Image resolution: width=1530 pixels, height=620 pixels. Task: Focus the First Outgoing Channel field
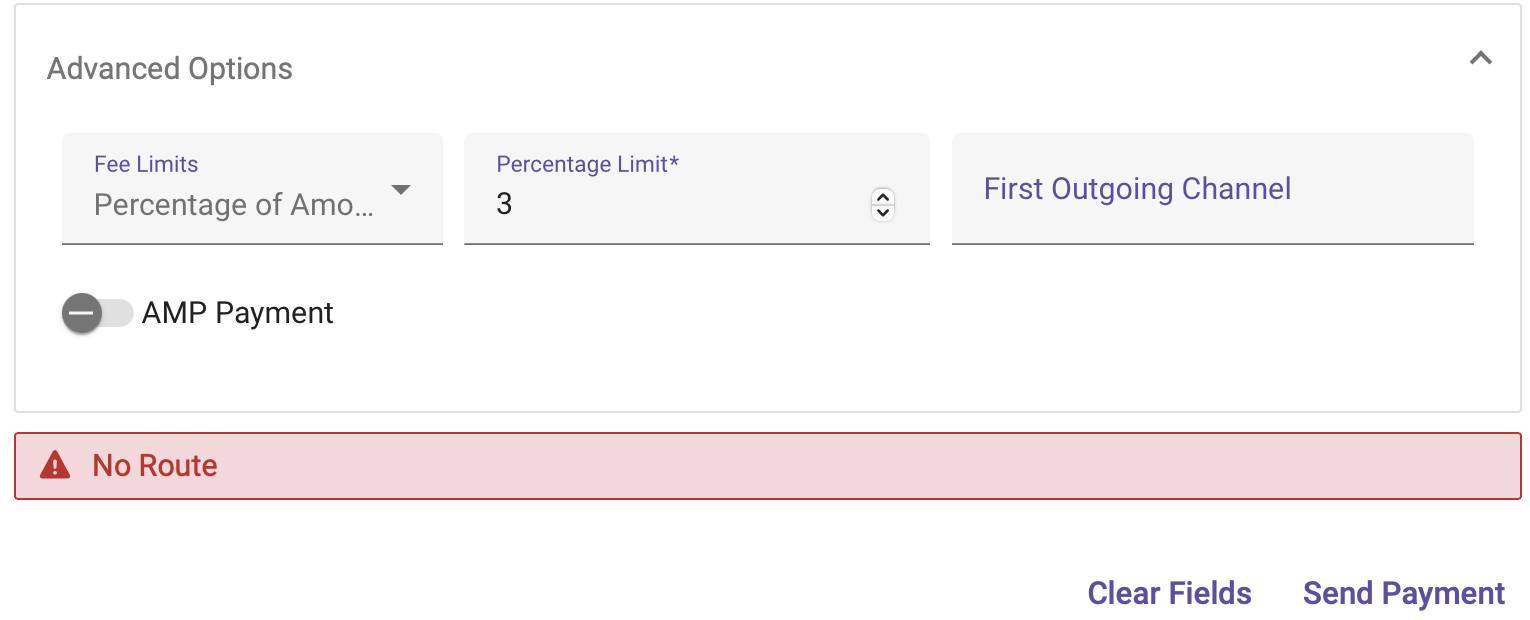pyautogui.click(x=1212, y=189)
